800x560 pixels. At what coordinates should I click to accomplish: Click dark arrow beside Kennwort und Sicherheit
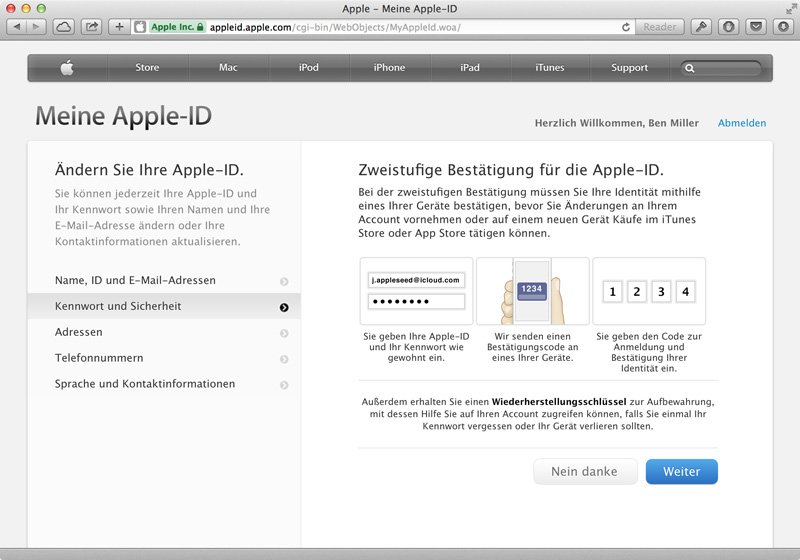pyautogui.click(x=284, y=308)
